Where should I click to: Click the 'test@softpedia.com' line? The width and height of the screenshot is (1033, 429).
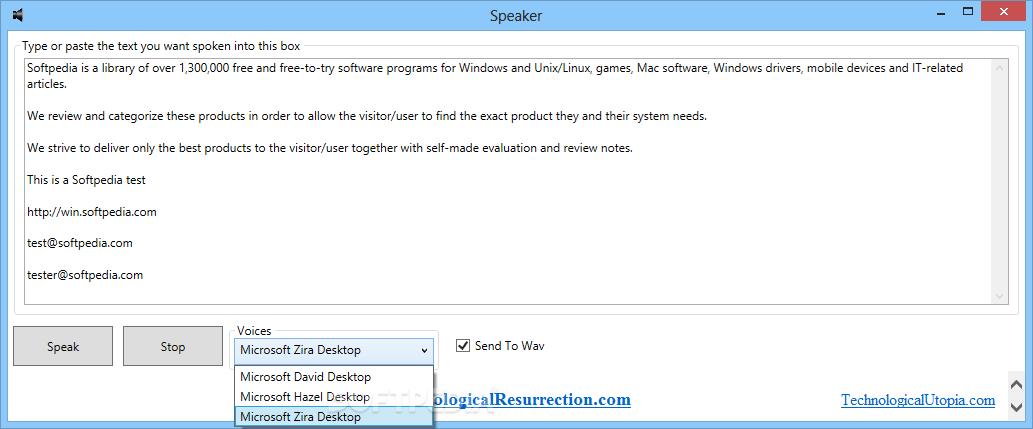(80, 243)
